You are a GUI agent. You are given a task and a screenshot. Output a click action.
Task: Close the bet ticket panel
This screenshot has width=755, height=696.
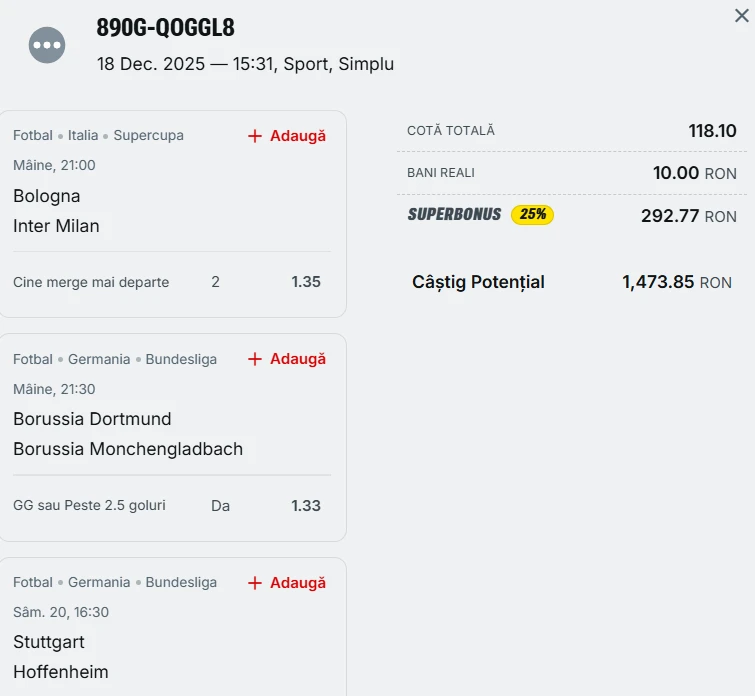coord(740,15)
